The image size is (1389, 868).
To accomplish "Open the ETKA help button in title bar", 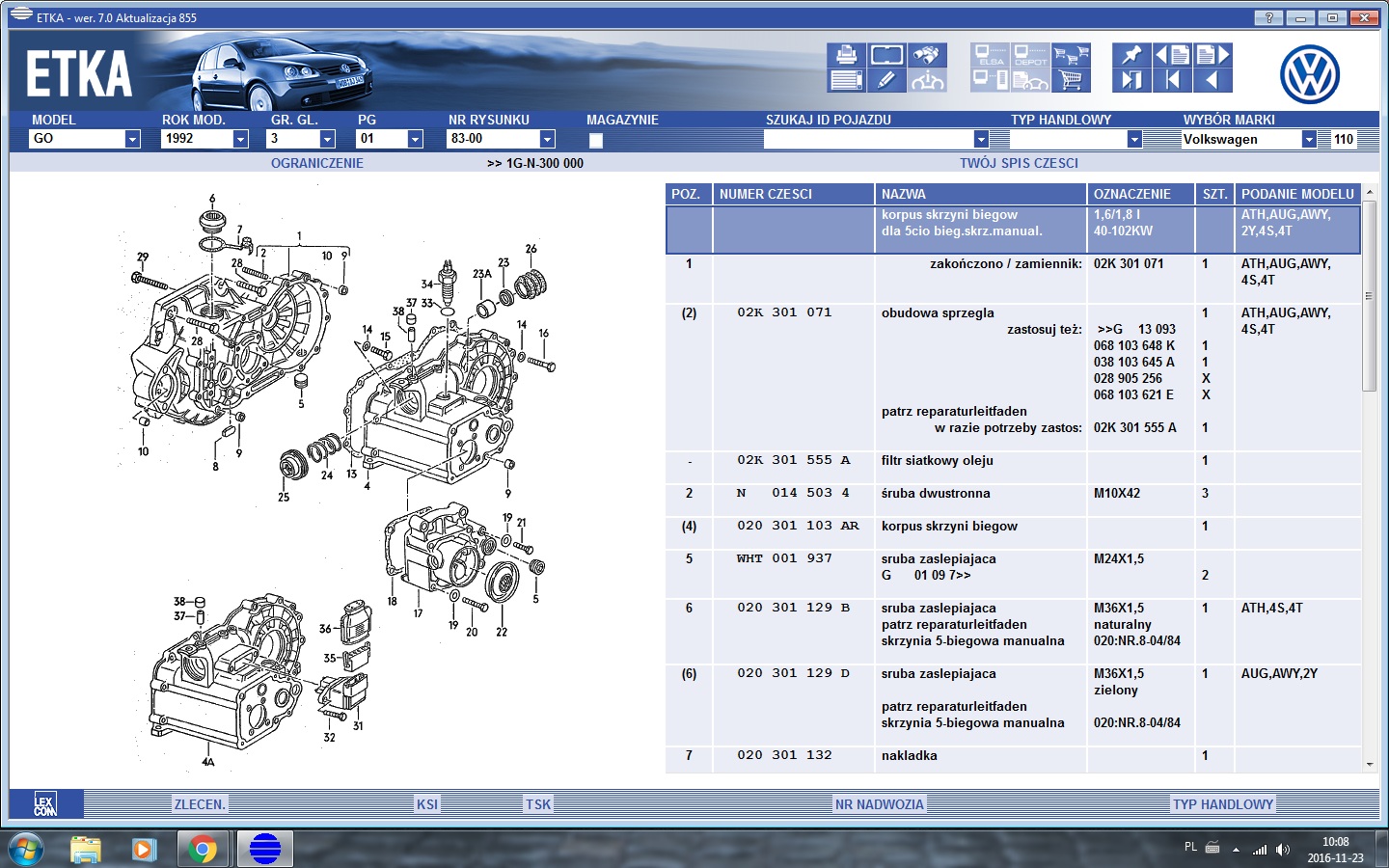I will 1268,17.
